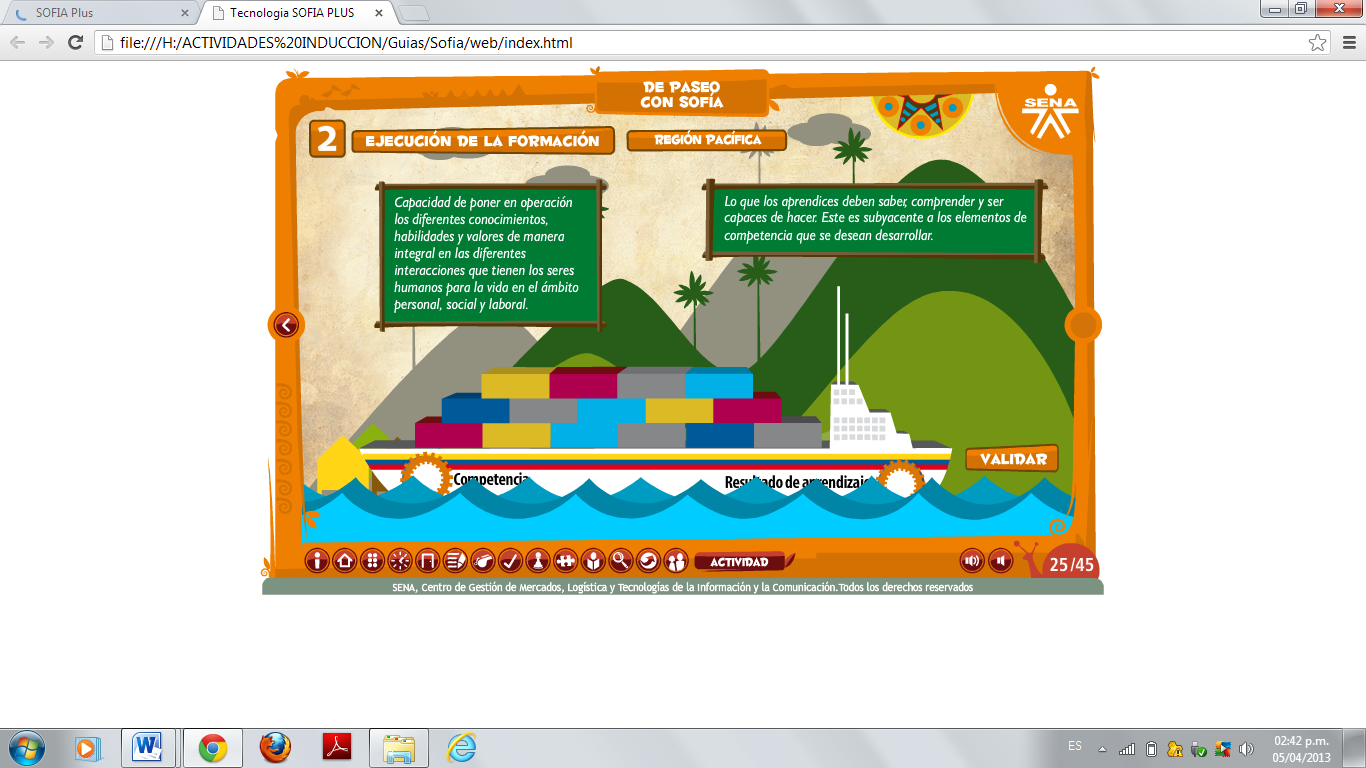Screen dimensions: 1366x768
Task: Open the system volume tray icon
Action: (1245, 748)
